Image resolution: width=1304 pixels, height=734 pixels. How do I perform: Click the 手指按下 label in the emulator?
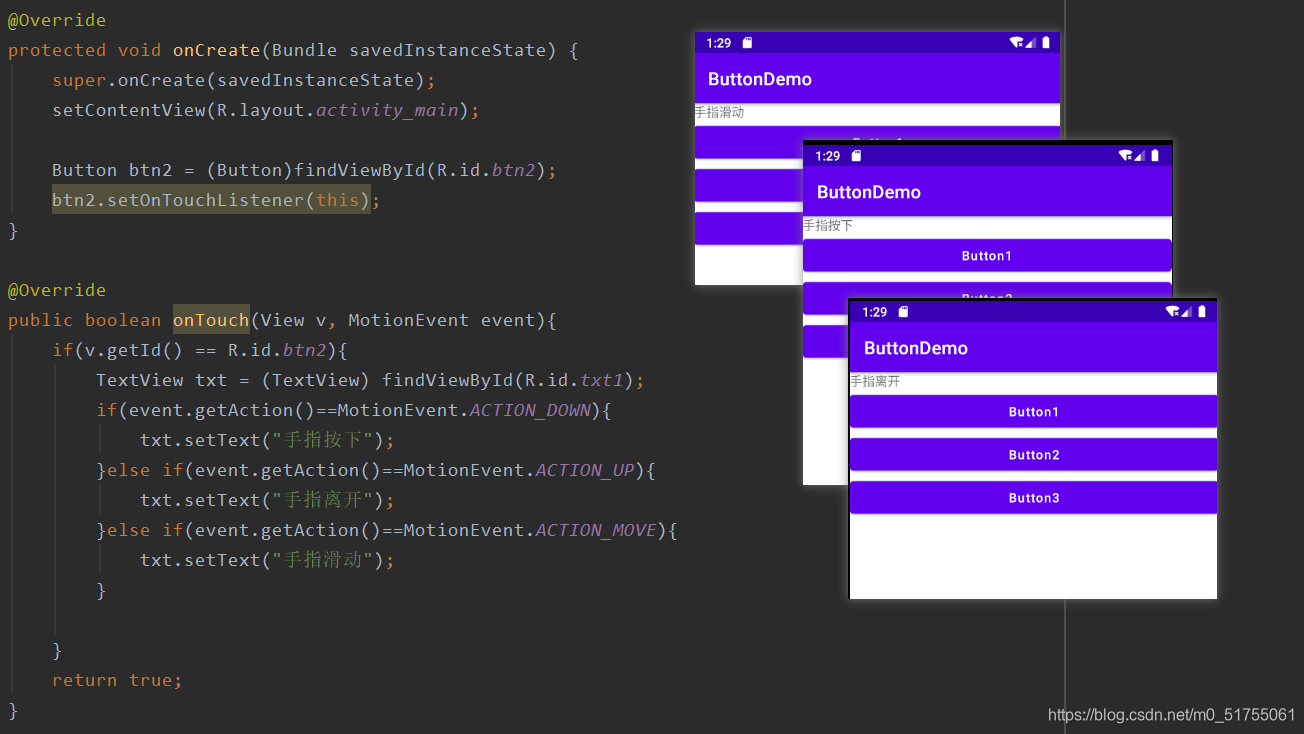point(828,226)
